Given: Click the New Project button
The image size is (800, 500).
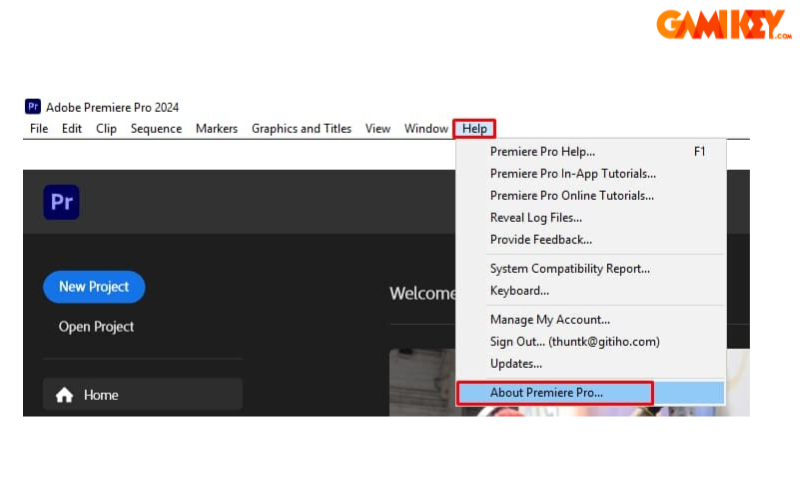Looking at the screenshot, I should tap(94, 287).
